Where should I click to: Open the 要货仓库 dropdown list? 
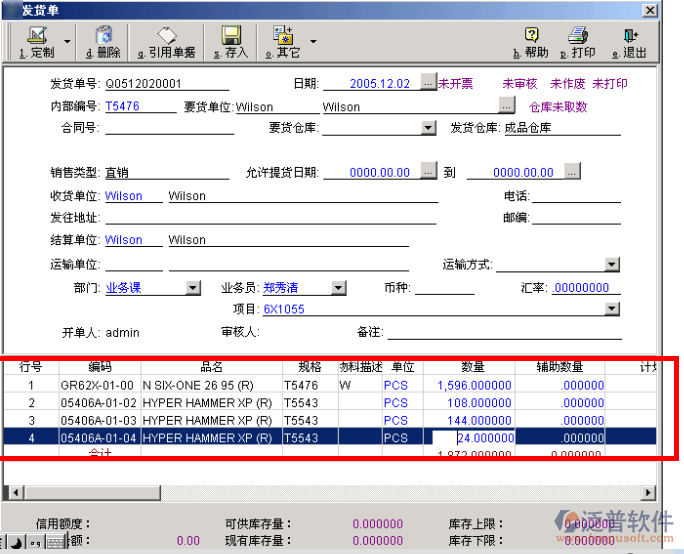[x=428, y=128]
